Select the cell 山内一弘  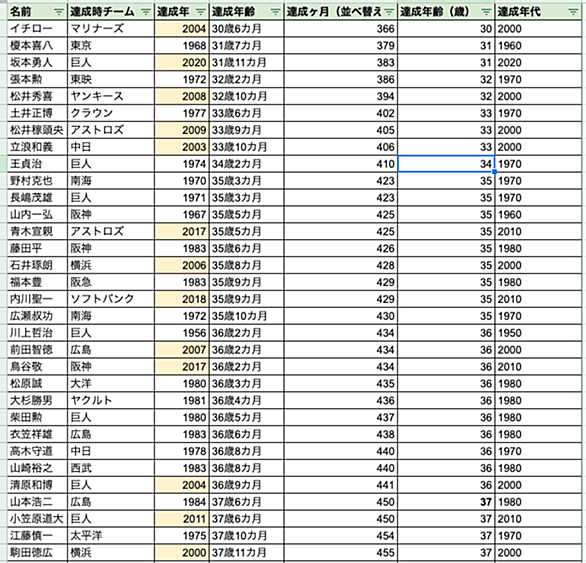click(x=37, y=215)
